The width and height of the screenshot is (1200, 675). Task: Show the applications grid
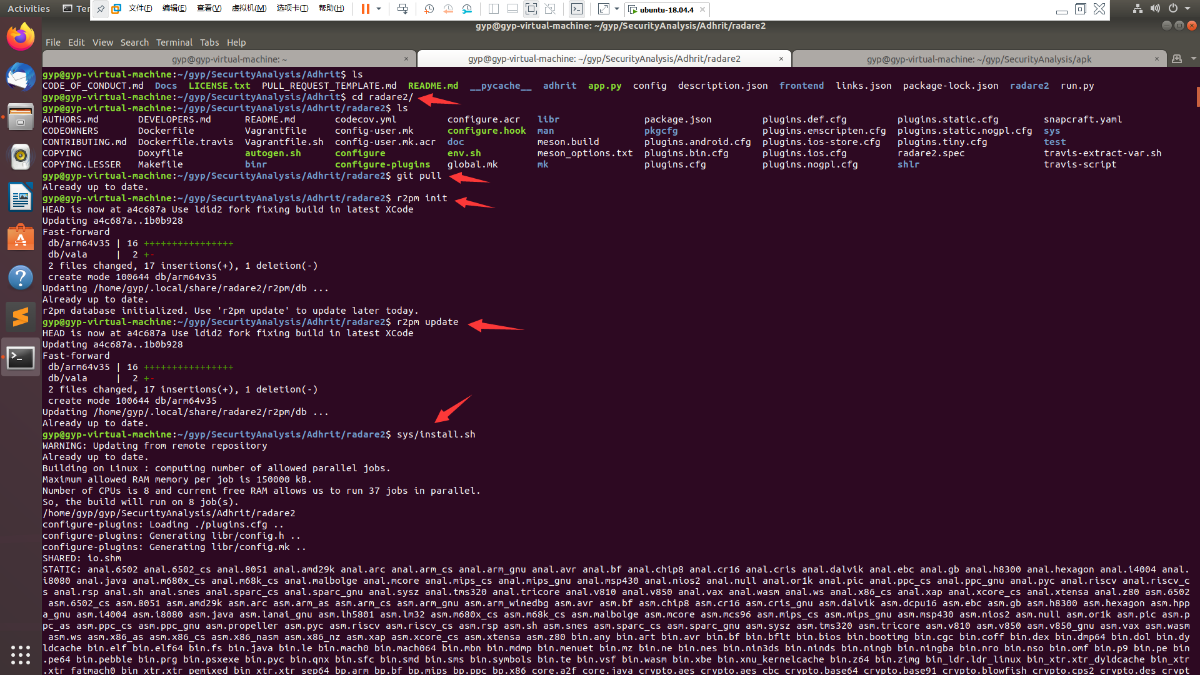(19, 654)
